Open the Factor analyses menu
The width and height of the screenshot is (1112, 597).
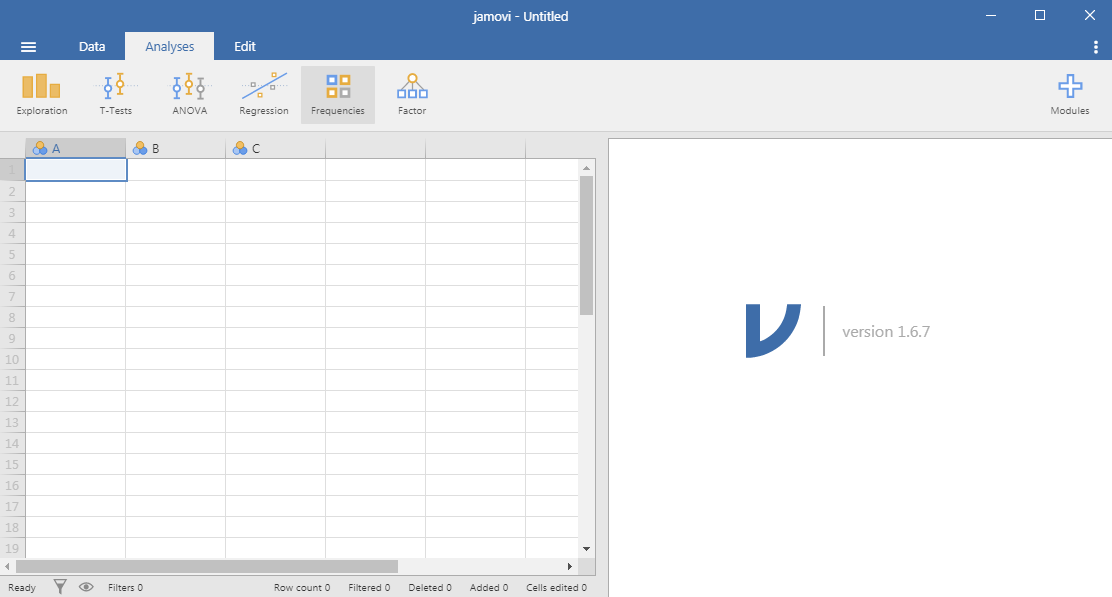coord(412,95)
